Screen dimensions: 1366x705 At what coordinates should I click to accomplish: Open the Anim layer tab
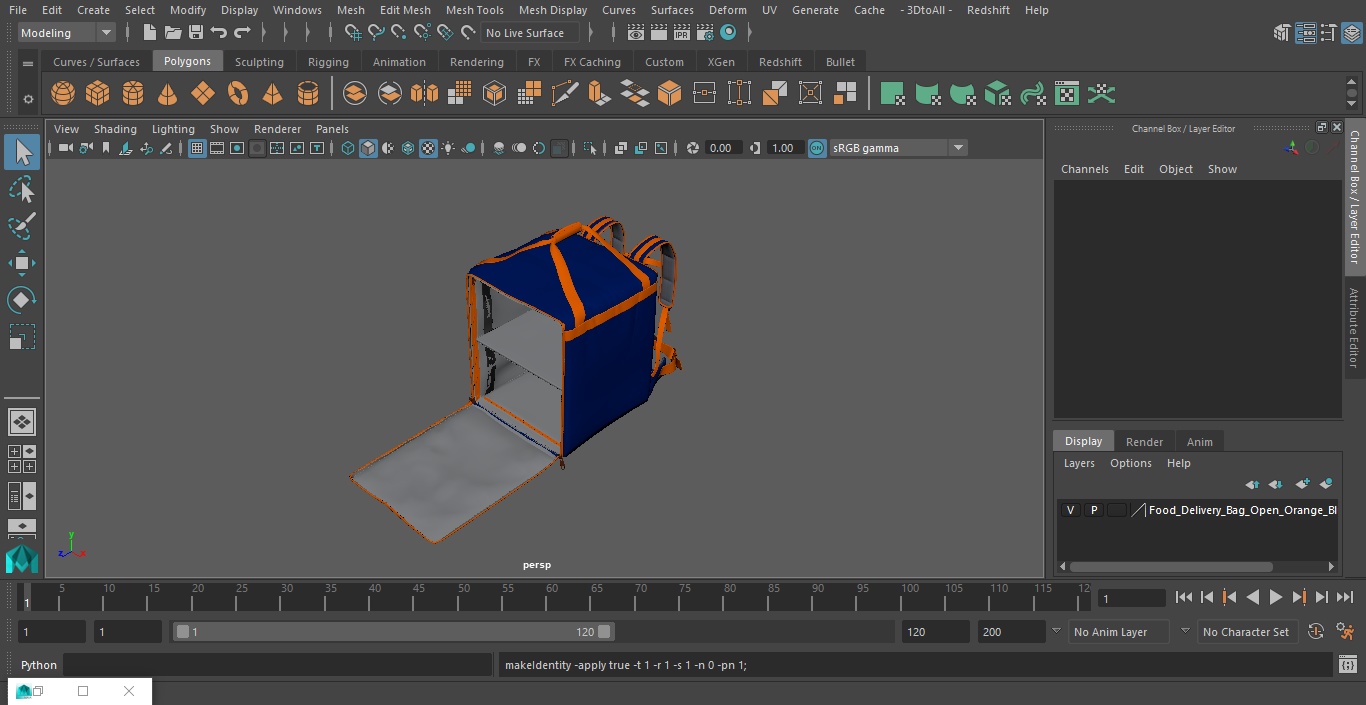pos(1199,442)
